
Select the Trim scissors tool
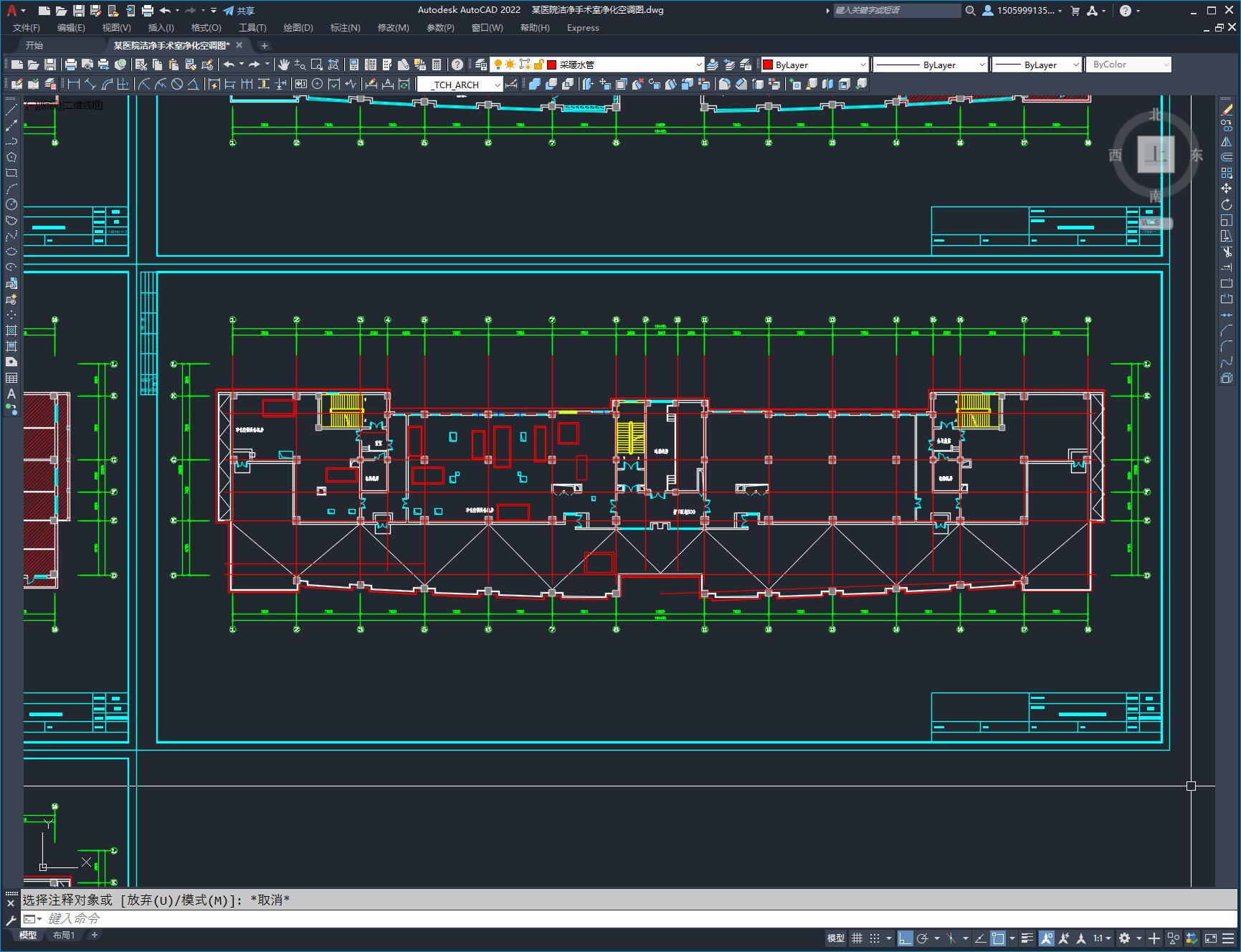(1227, 252)
